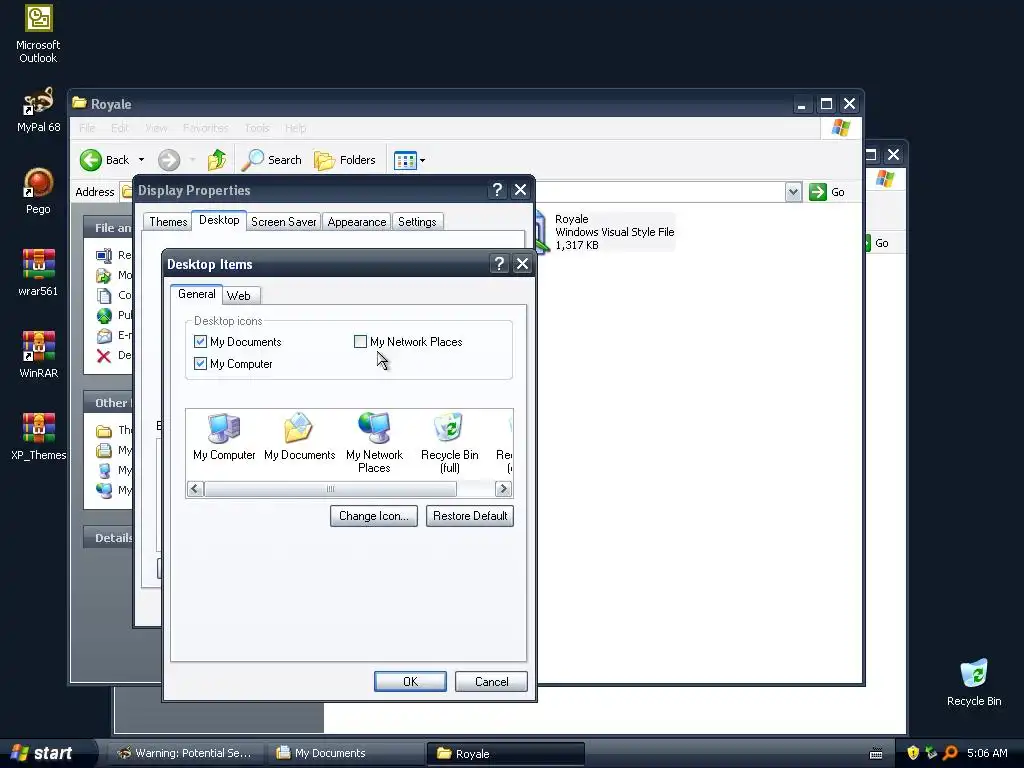Open the Pego desktop shortcut

pyautogui.click(x=38, y=191)
